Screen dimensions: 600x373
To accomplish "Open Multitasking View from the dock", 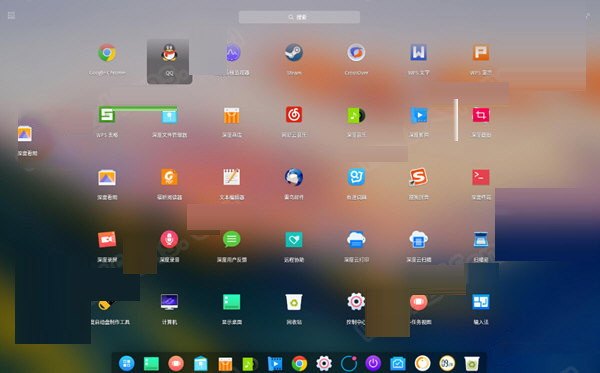I will tap(176, 363).
